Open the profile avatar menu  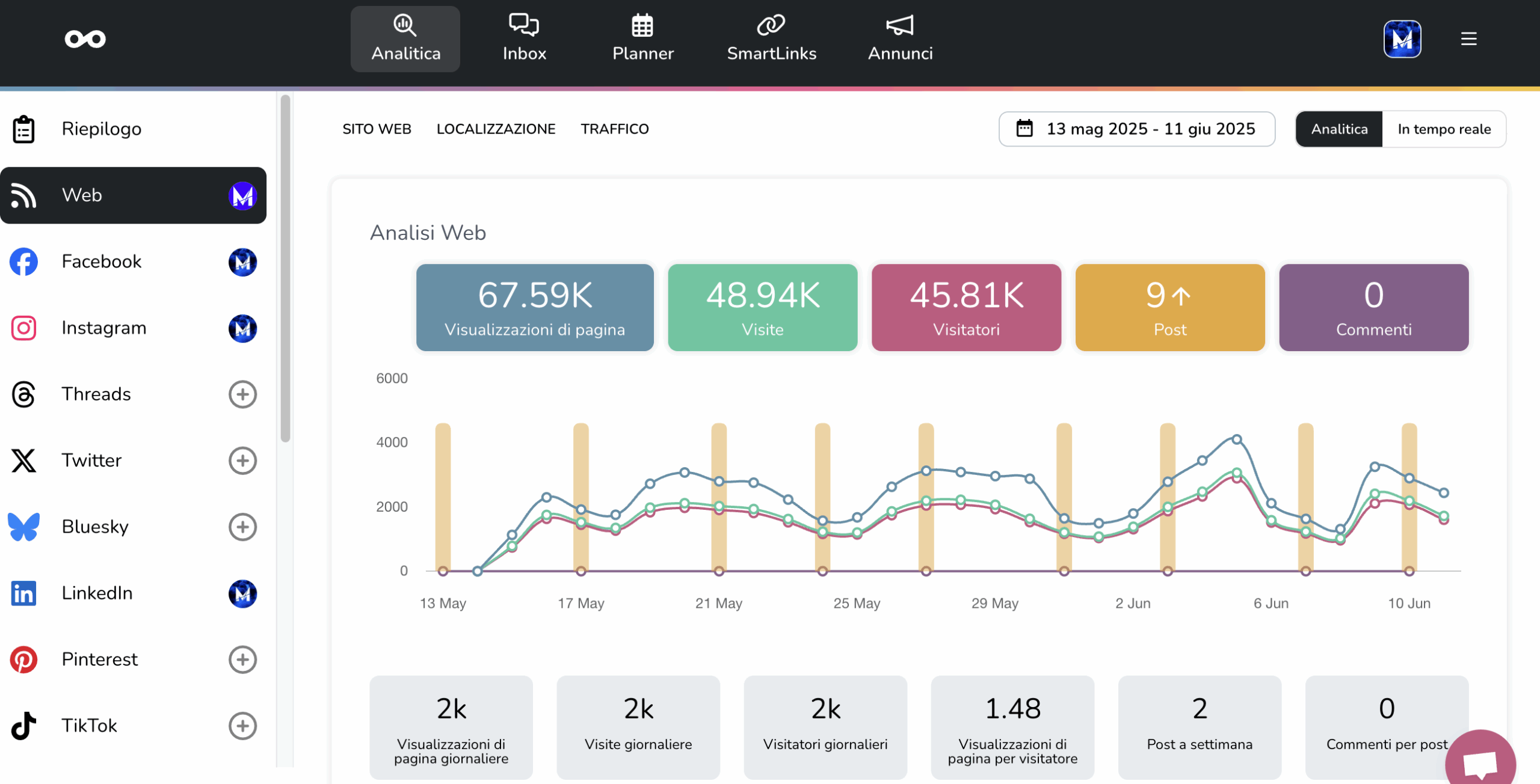click(x=1402, y=39)
